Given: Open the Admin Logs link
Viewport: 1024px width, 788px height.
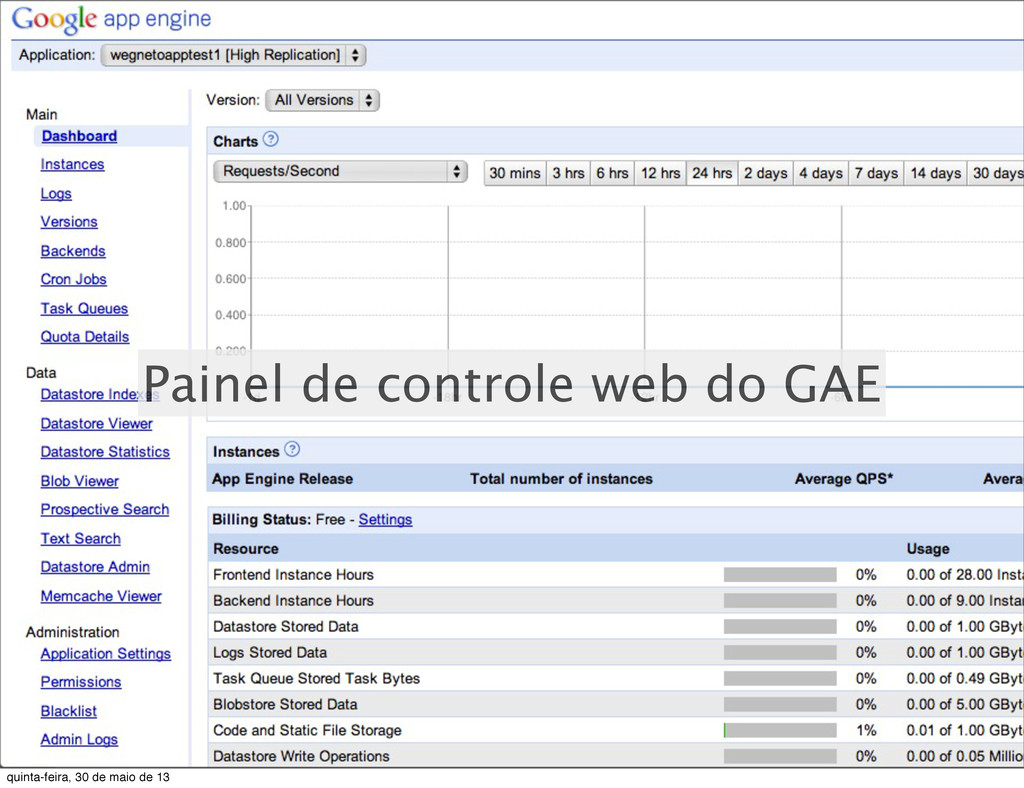Looking at the screenshot, I should tap(79, 739).
